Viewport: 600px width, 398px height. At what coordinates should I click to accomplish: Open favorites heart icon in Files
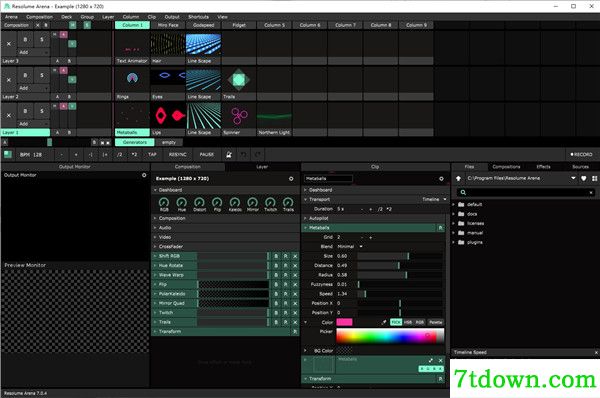[584, 178]
